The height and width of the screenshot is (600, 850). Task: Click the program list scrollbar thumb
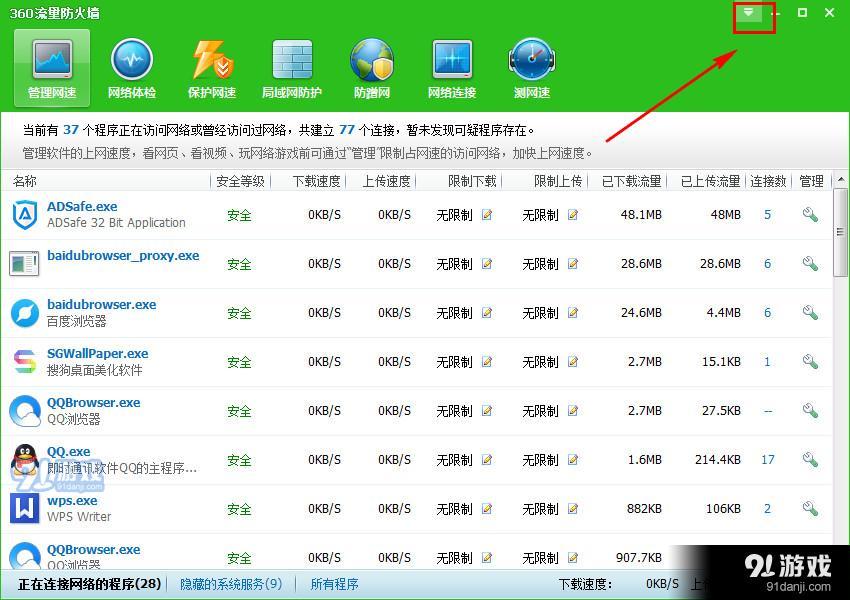[x=841, y=233]
